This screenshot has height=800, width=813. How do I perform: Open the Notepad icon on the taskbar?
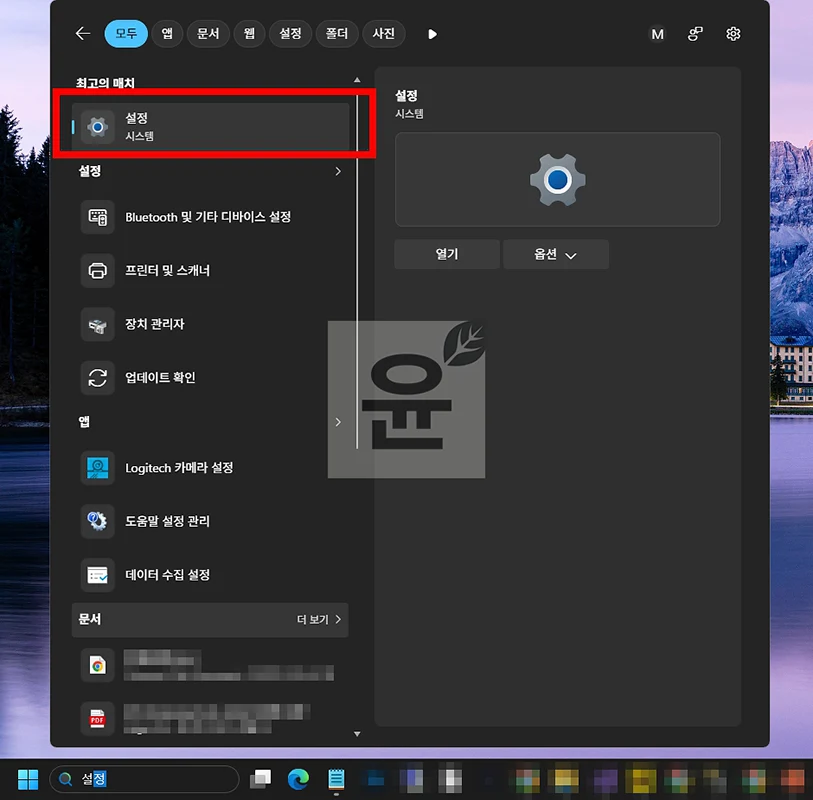(x=336, y=779)
